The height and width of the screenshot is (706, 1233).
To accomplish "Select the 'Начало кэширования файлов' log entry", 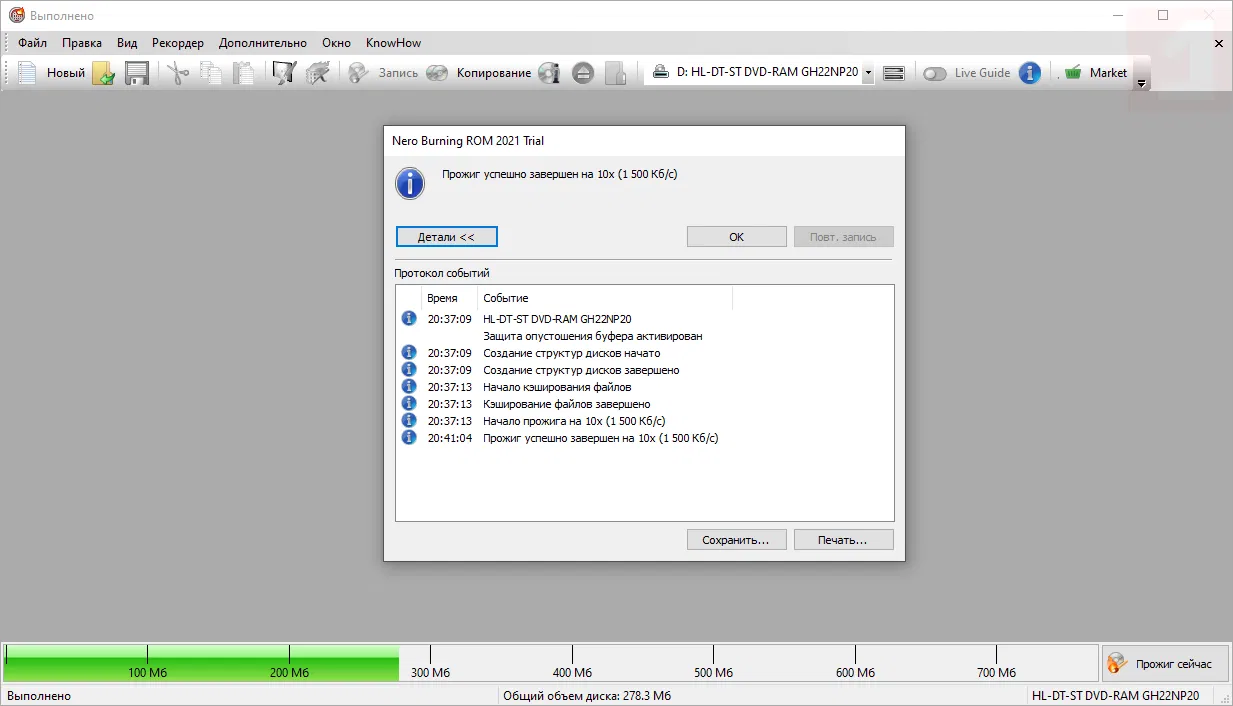I will coord(557,387).
